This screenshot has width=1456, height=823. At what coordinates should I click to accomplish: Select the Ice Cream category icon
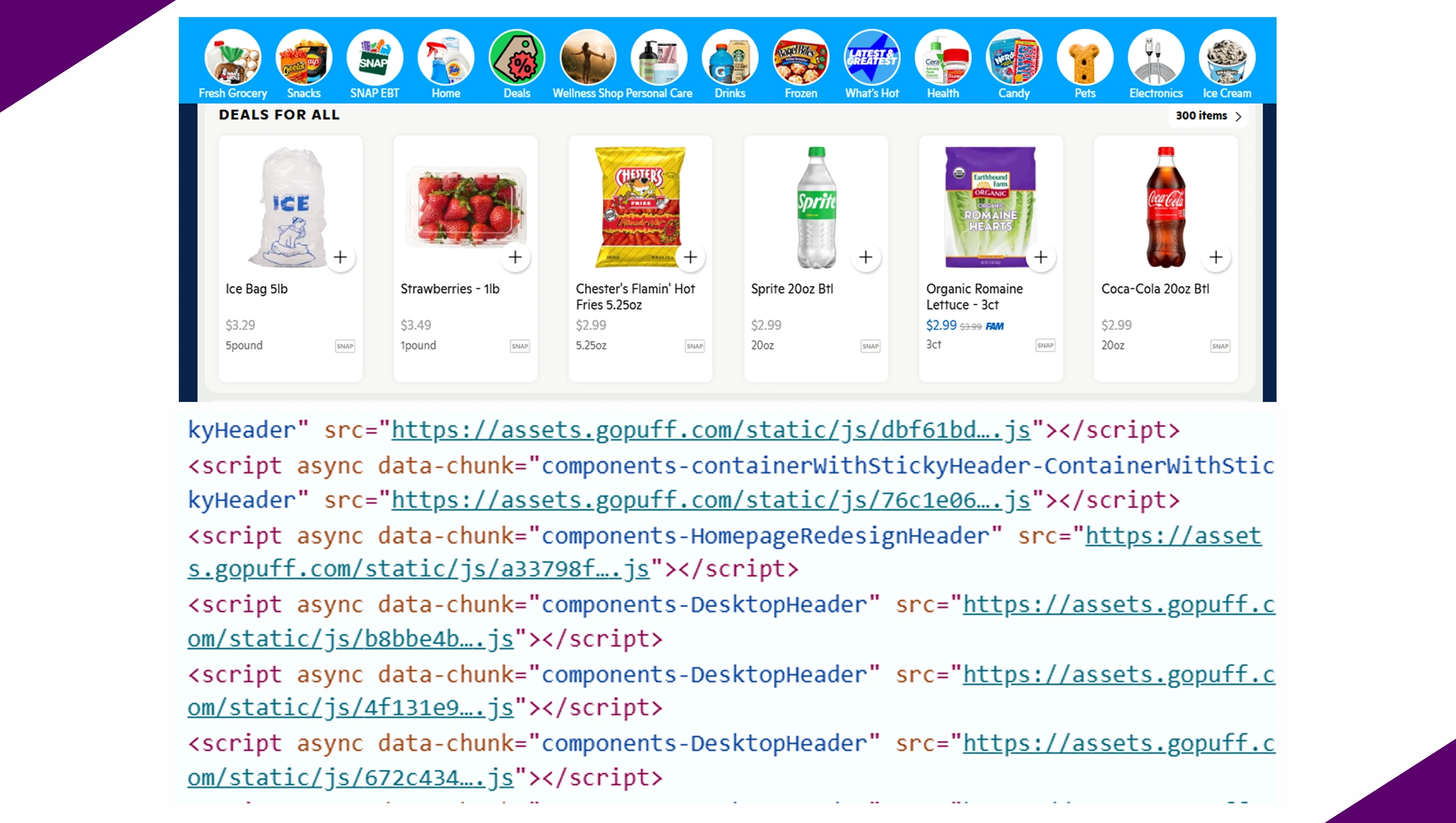pos(1227,58)
